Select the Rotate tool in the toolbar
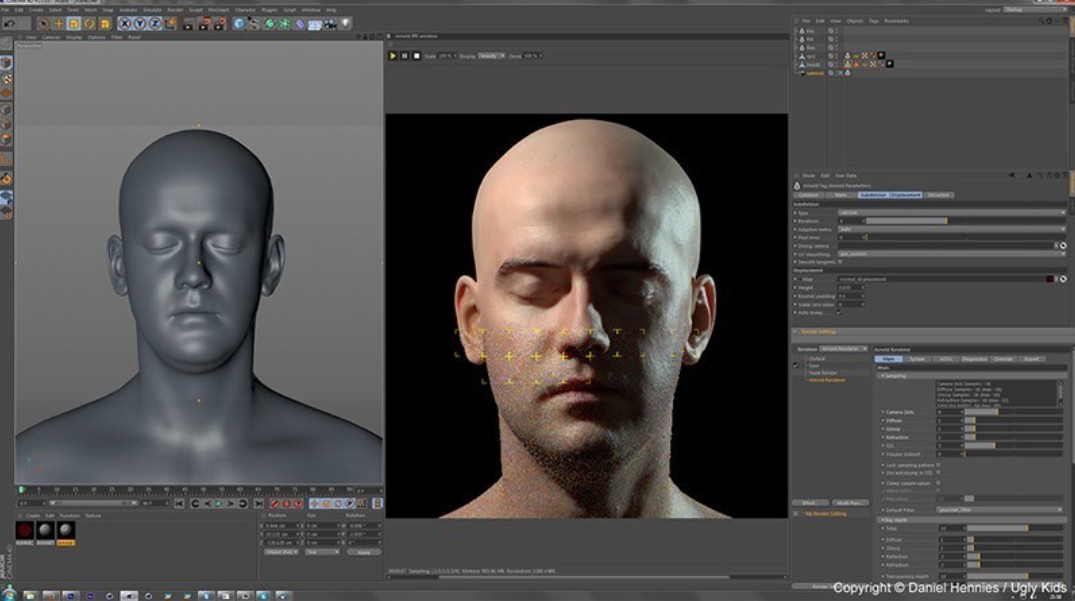The image size is (1075, 601). pyautogui.click(x=89, y=23)
